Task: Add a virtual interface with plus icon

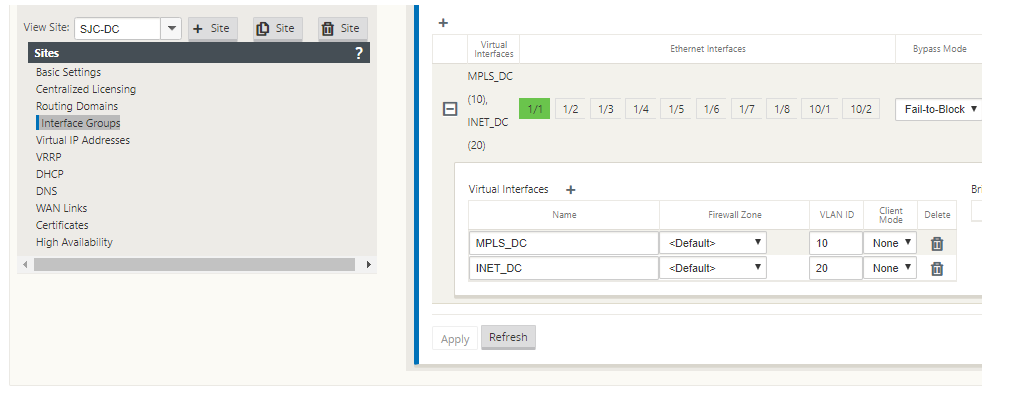Action: pos(570,189)
